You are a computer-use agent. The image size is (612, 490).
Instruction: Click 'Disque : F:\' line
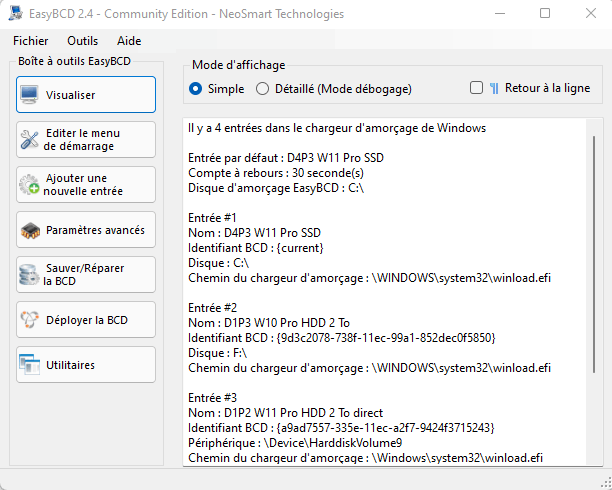(217, 353)
